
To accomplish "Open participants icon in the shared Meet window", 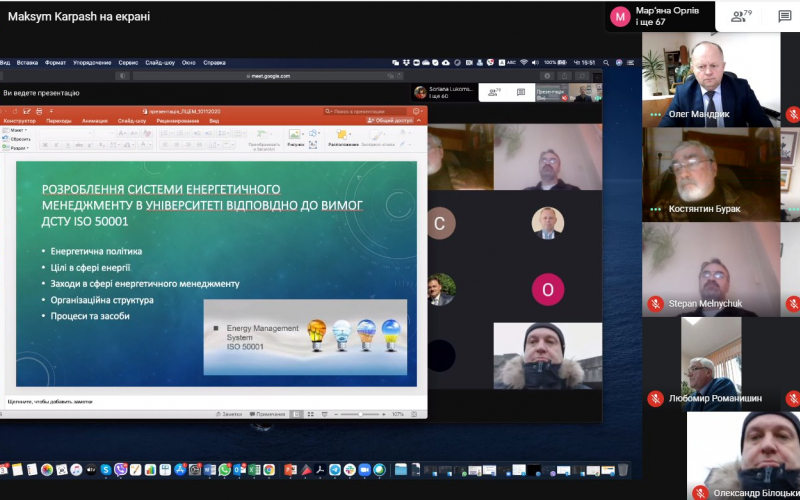I will [494, 92].
